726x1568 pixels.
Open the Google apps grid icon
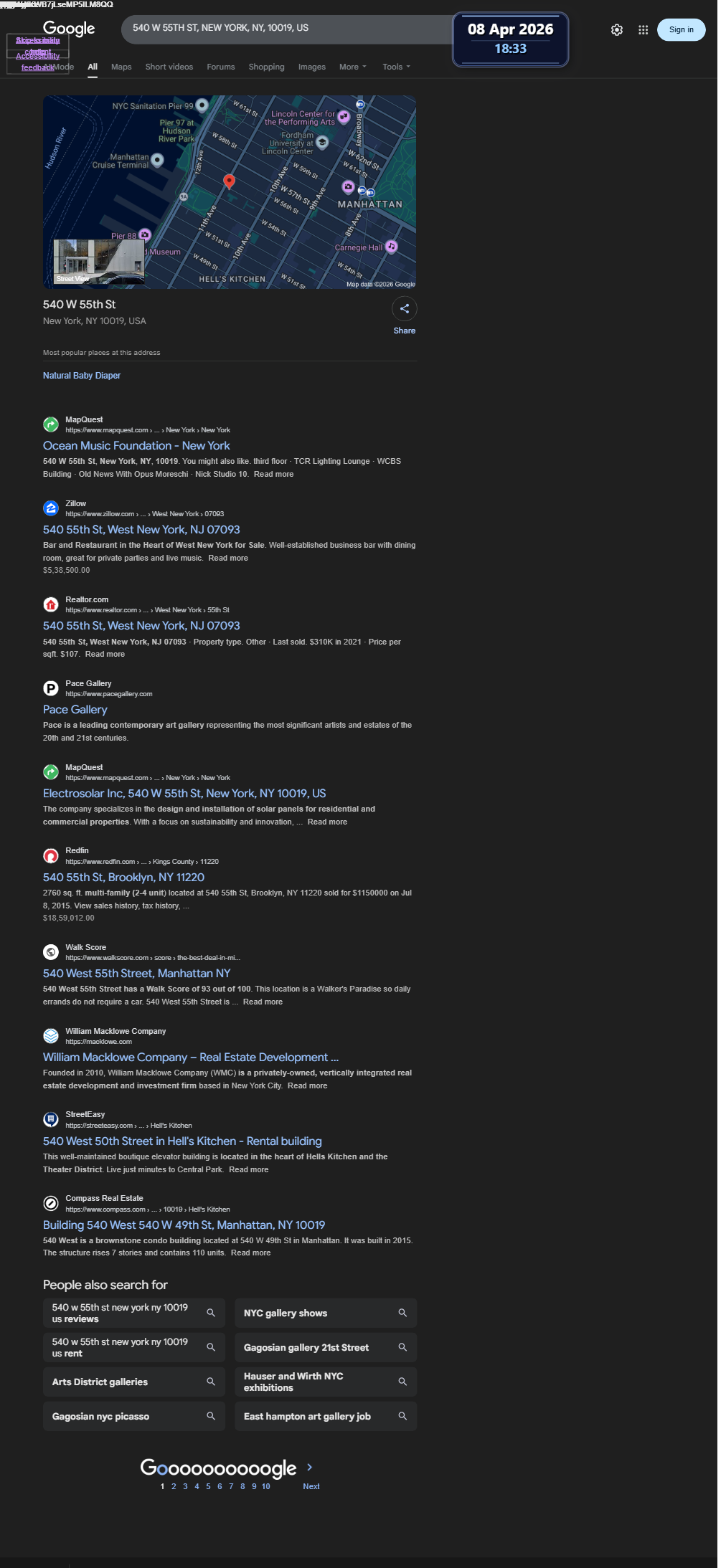point(643,30)
